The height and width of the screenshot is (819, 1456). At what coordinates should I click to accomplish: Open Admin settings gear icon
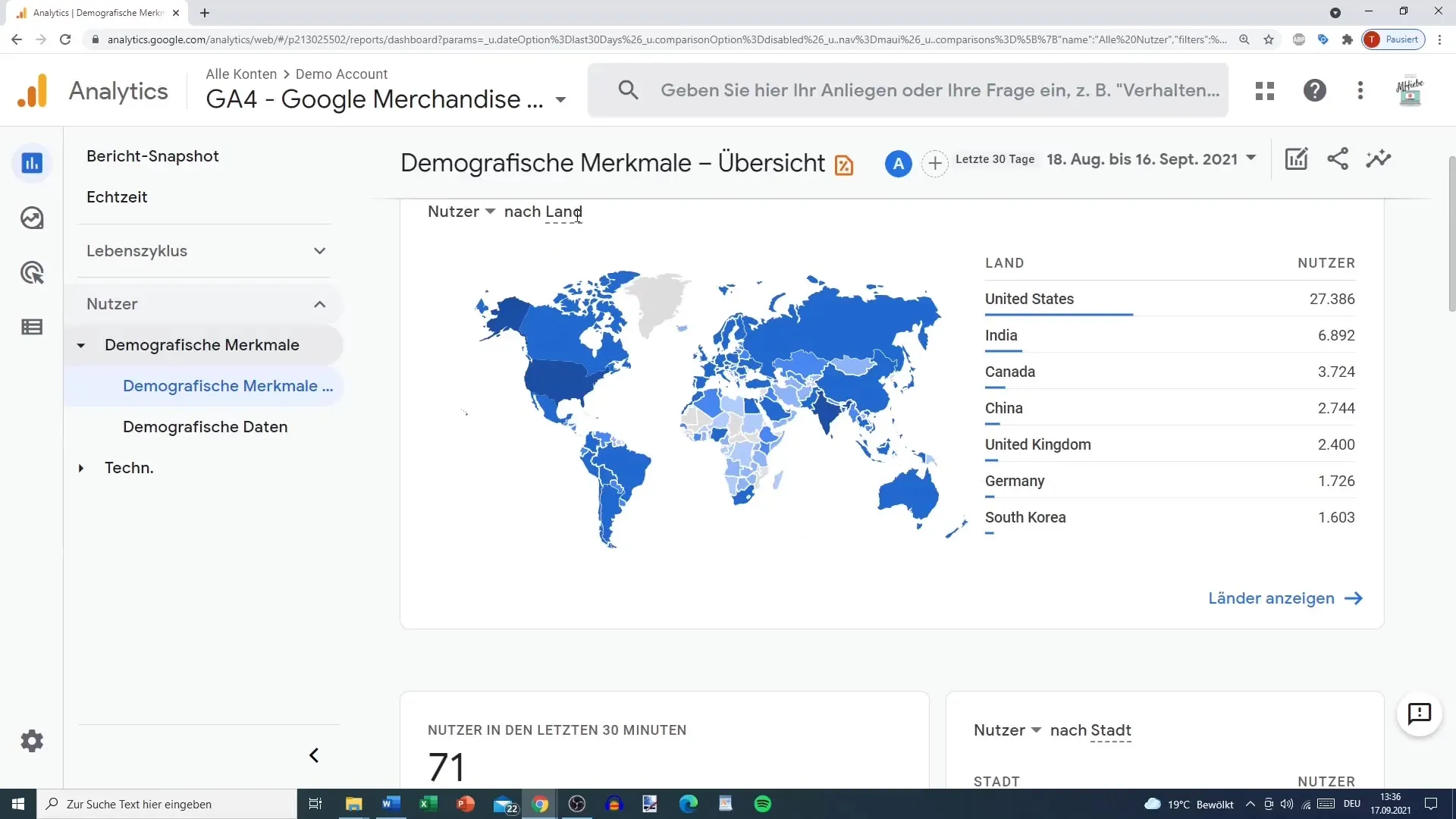tap(32, 741)
